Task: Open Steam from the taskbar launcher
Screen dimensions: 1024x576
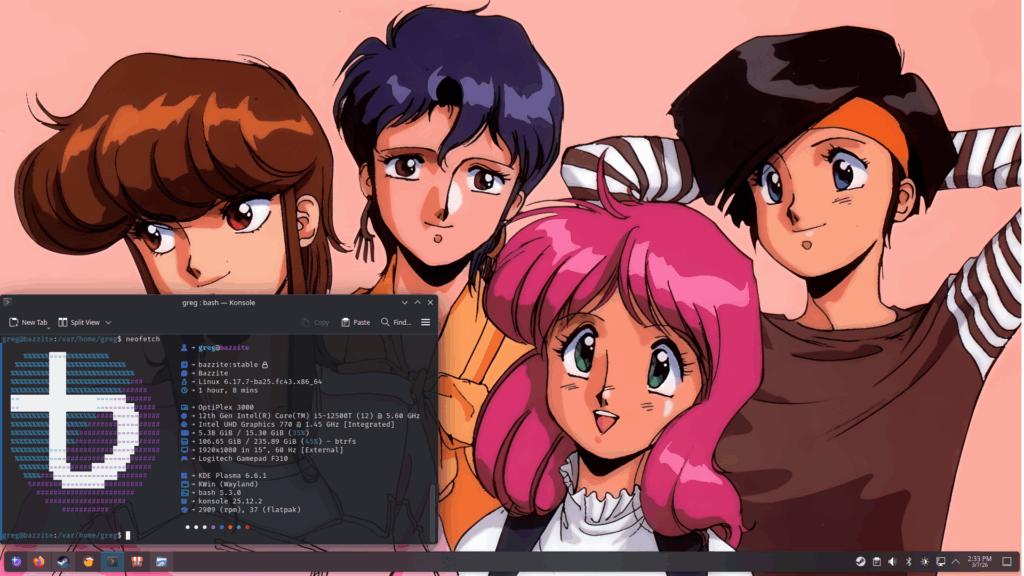Action: point(64,562)
